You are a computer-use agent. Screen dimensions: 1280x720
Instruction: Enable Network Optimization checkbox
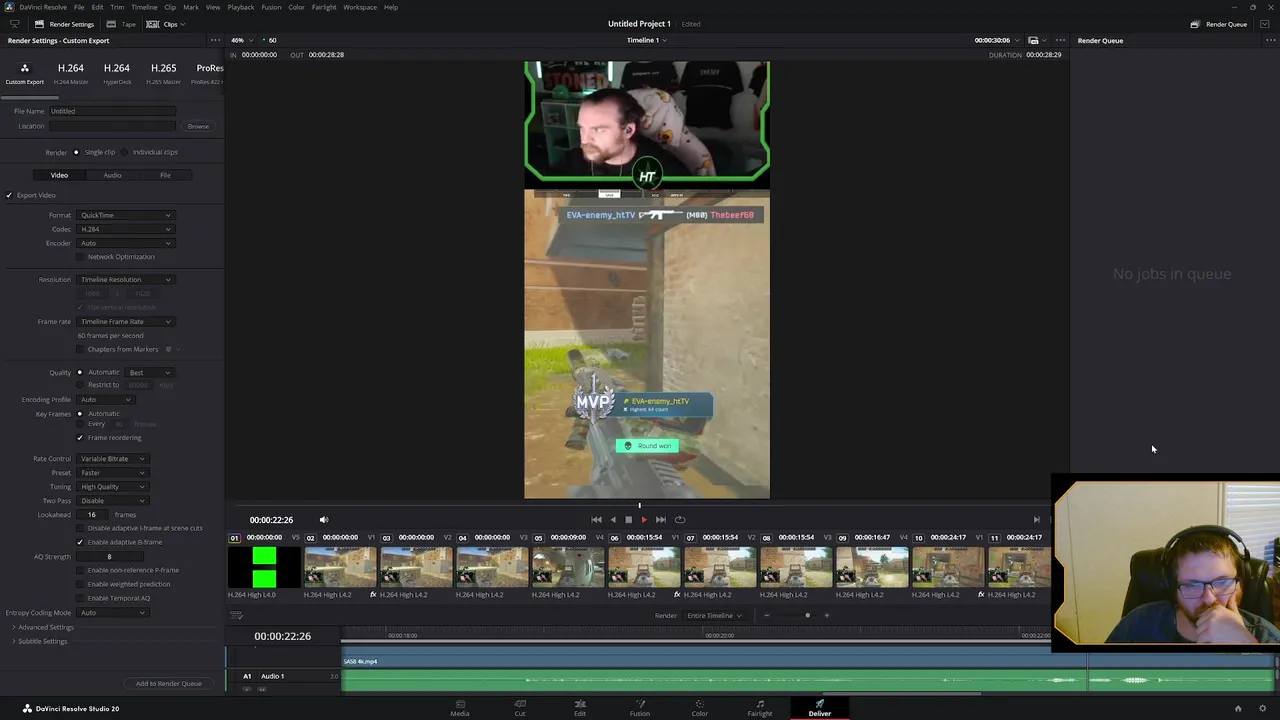[81, 257]
